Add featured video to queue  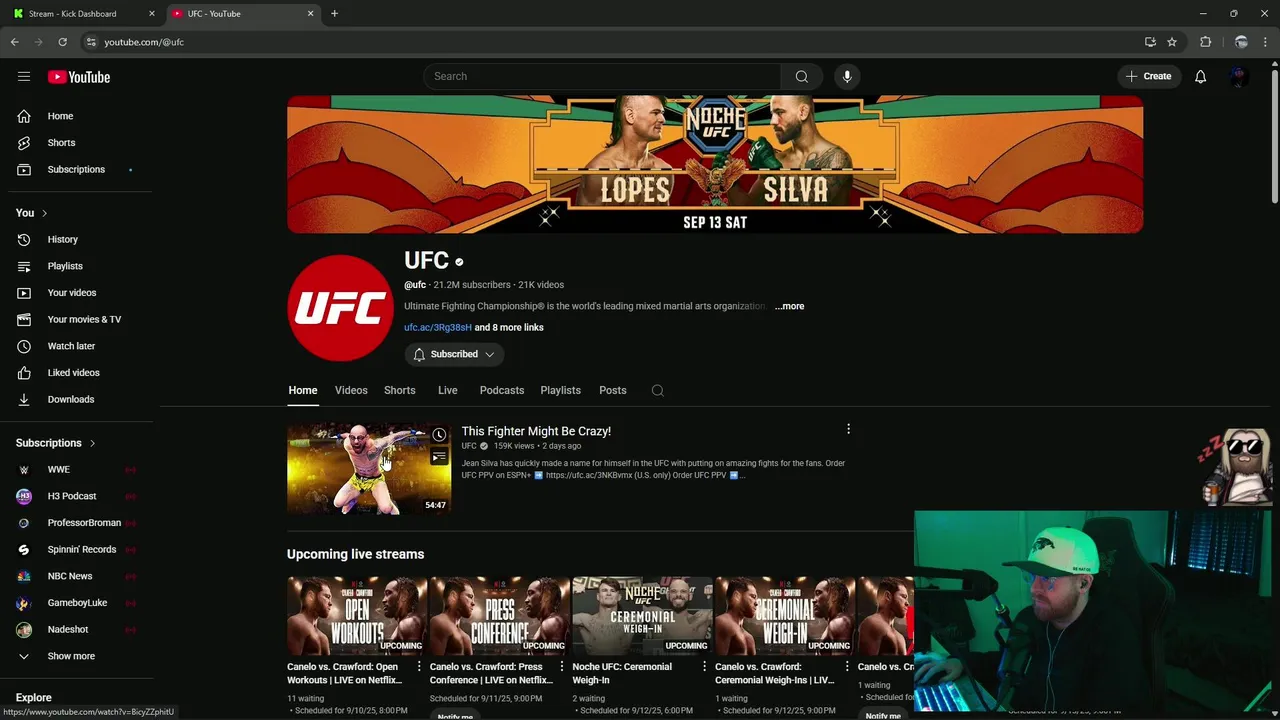[439, 457]
